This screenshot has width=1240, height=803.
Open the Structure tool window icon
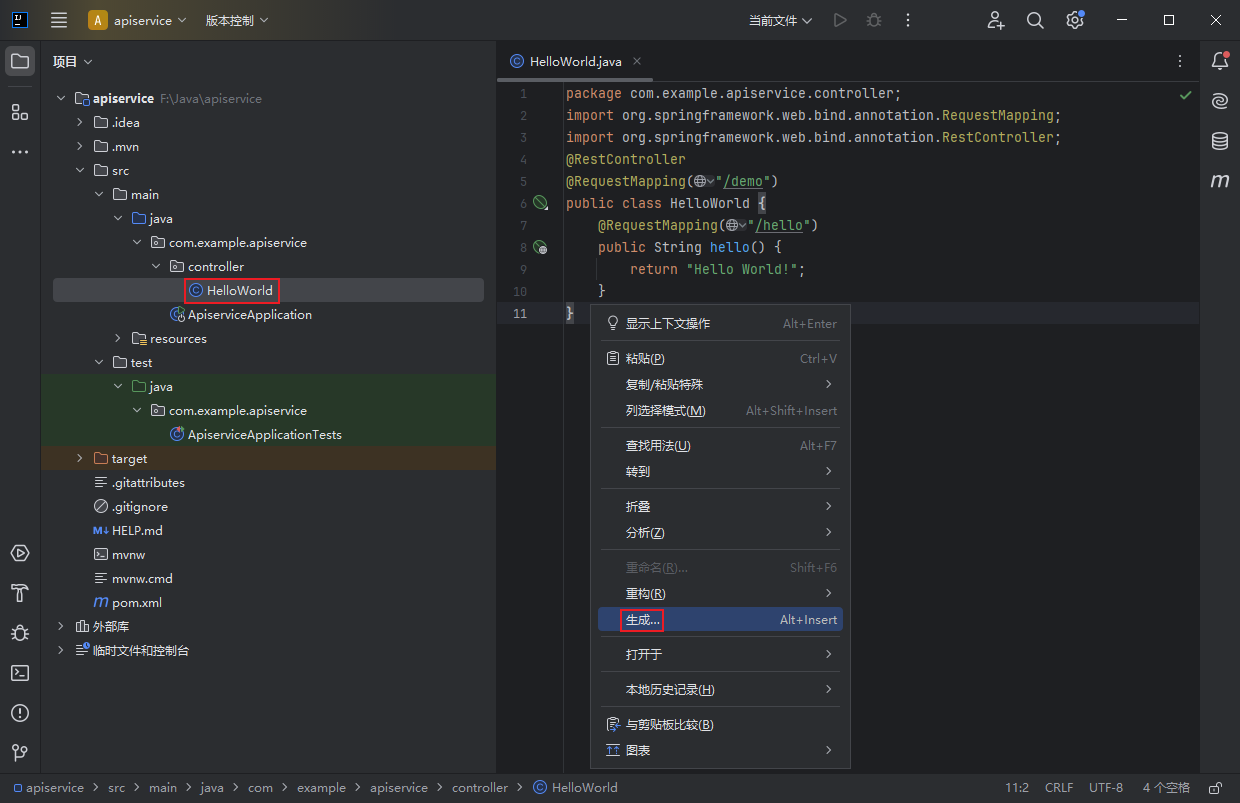[20, 112]
